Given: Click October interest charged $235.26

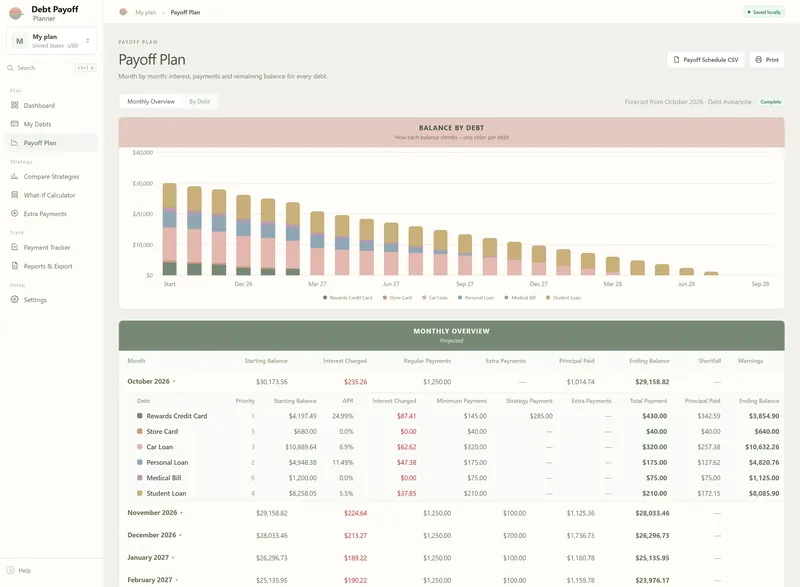Looking at the screenshot, I should click(355, 381).
